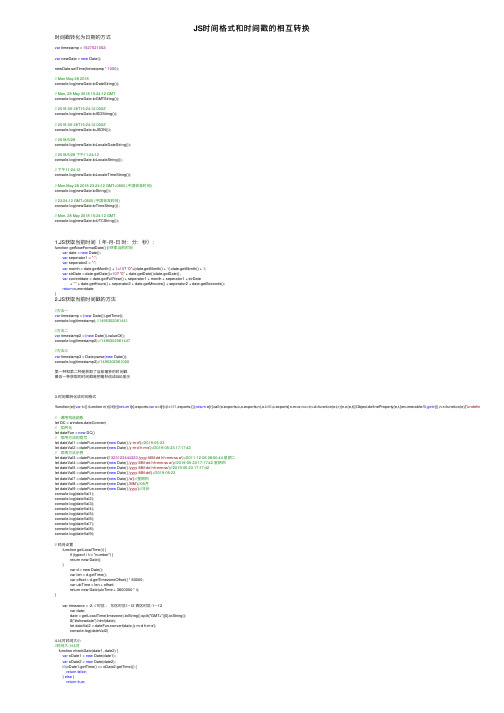This screenshot has height=713, width=504.
Task: Click the line "var timestamp2 = (new Date()).valueOf();"
Action: click(90, 336)
